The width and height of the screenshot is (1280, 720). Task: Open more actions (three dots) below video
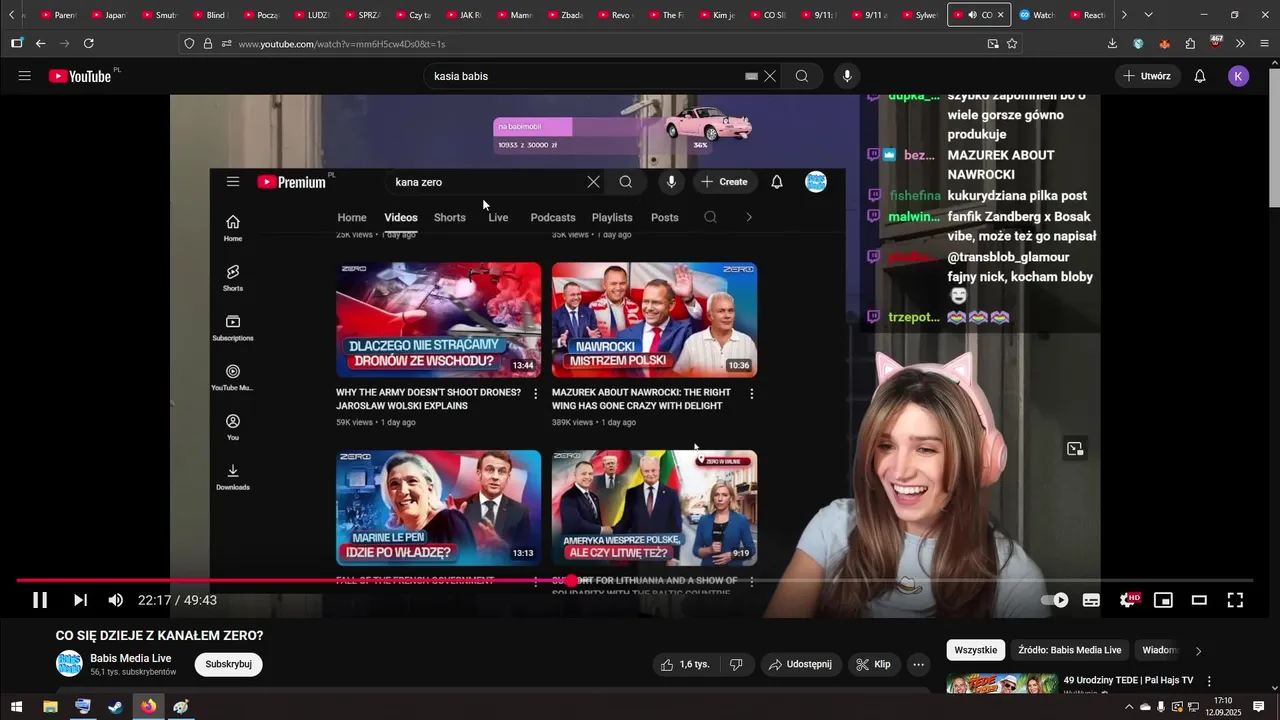point(918,664)
